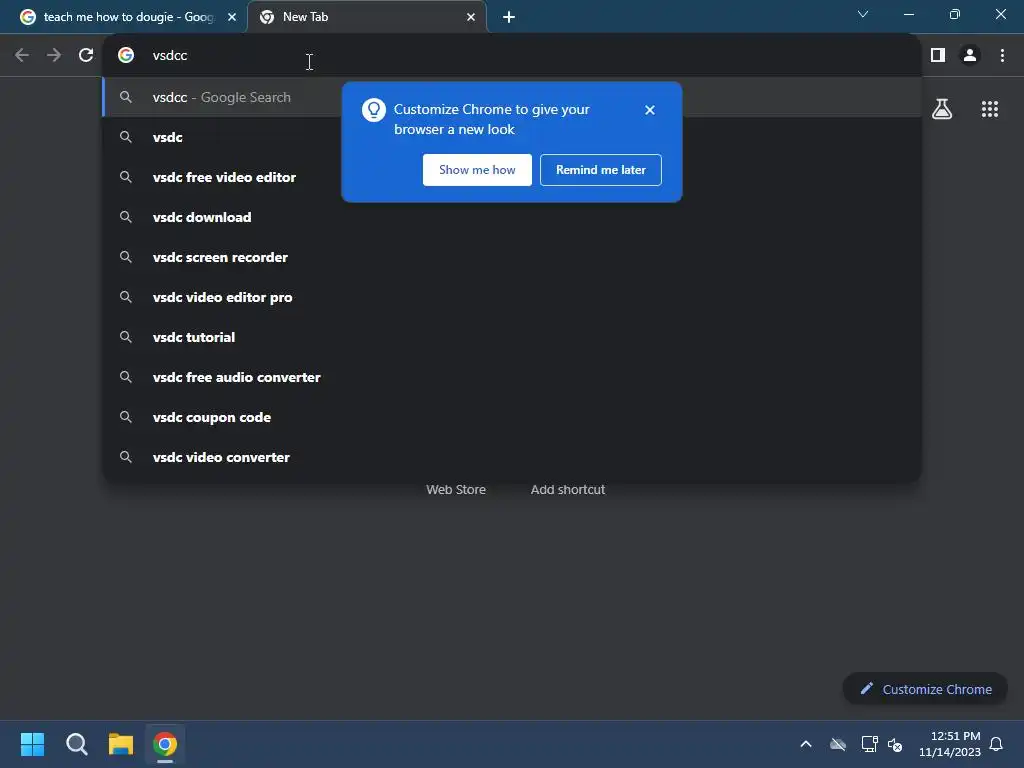1024x768 pixels.
Task: Click Add shortcut
Action: click(568, 490)
